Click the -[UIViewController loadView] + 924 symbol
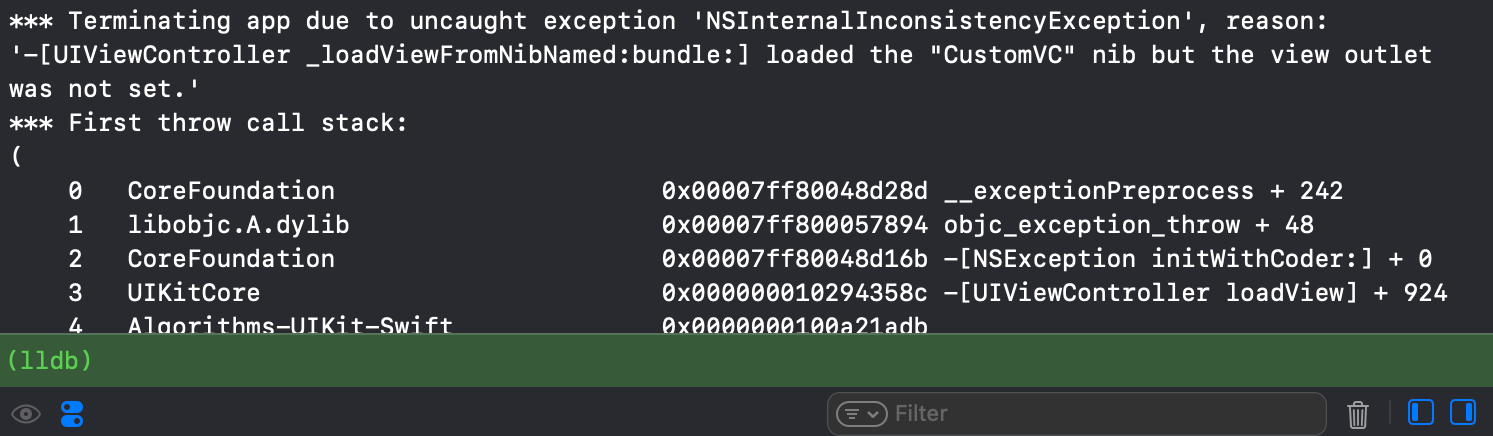Viewport: 1493px width, 436px height. [1196, 293]
